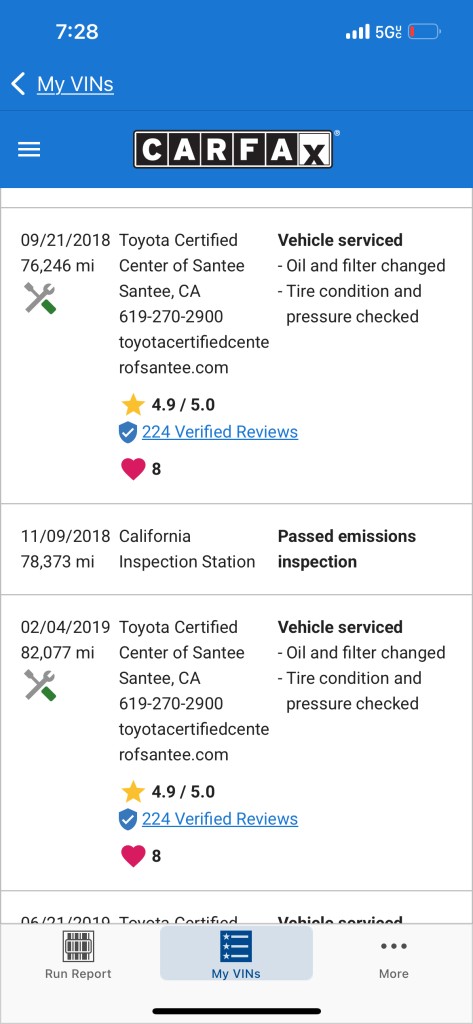473x1024 pixels.
Task: Open Run Report tab
Action: pos(78,954)
